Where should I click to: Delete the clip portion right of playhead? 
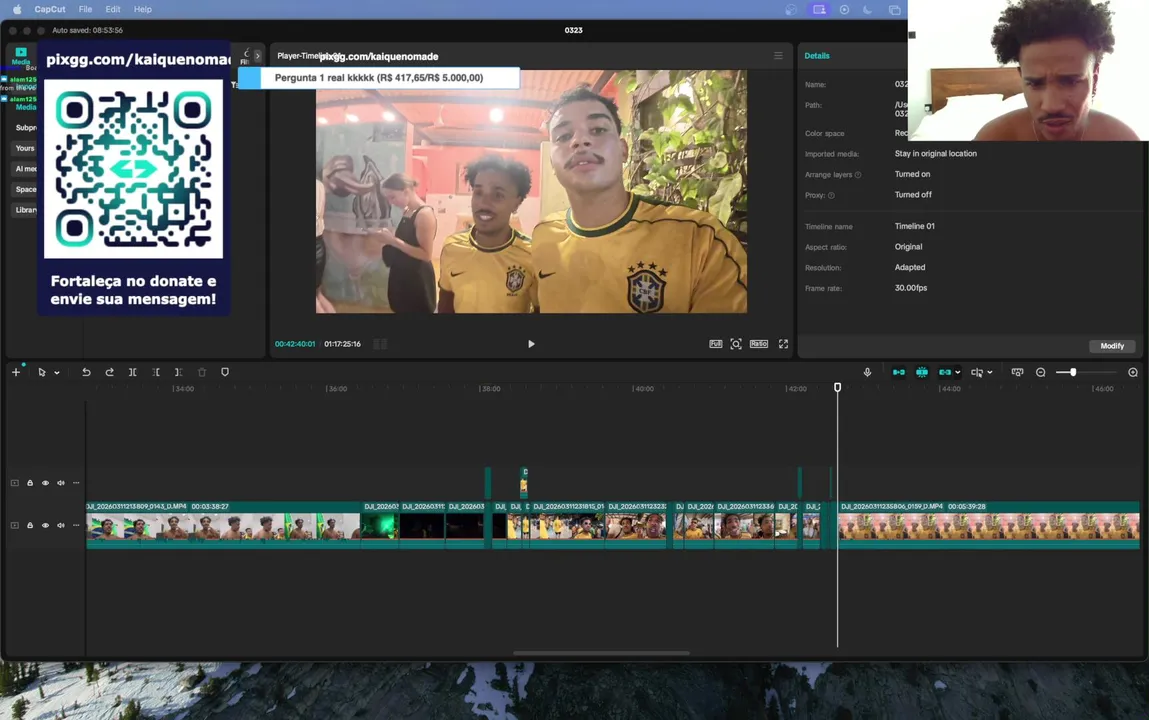(178, 372)
